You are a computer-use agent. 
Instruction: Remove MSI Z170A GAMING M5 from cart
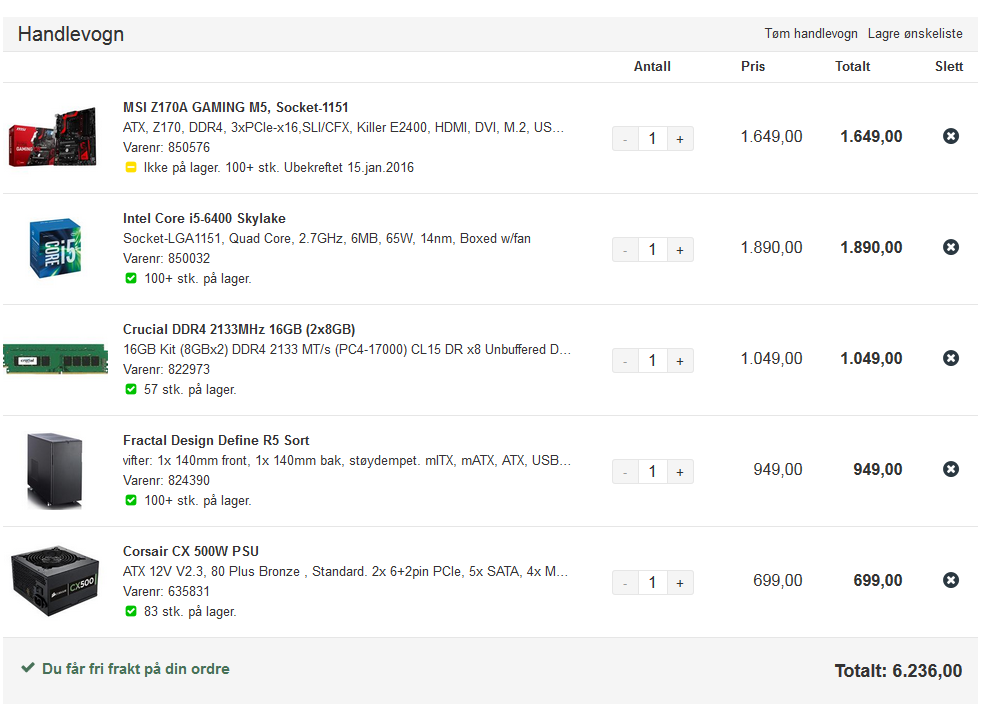950,136
